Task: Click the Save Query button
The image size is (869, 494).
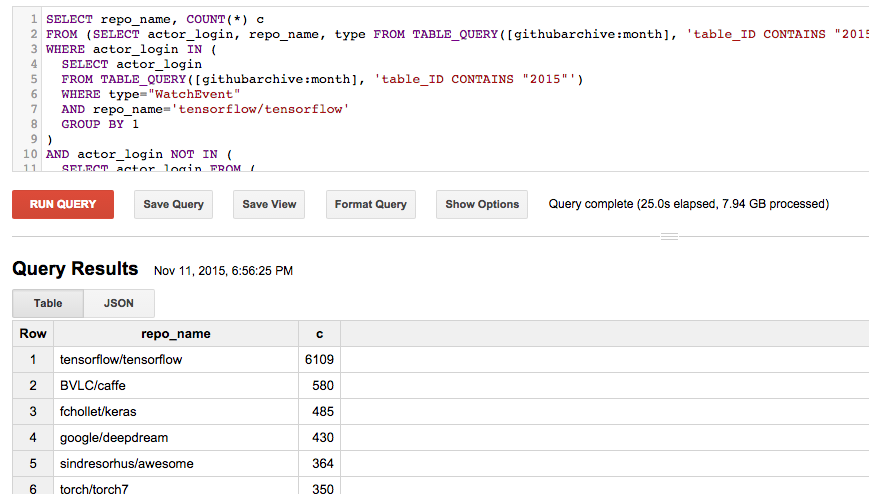Action: pos(173,204)
